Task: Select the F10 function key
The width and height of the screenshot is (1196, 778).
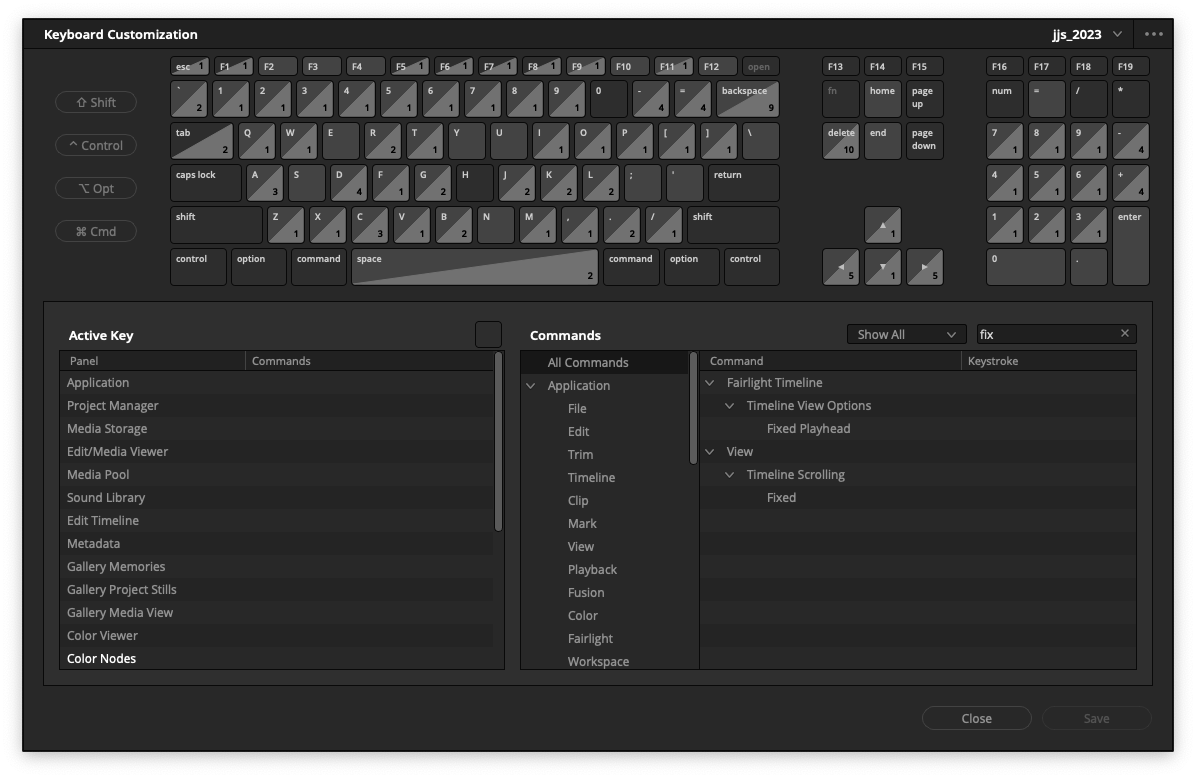Action: tap(629, 66)
